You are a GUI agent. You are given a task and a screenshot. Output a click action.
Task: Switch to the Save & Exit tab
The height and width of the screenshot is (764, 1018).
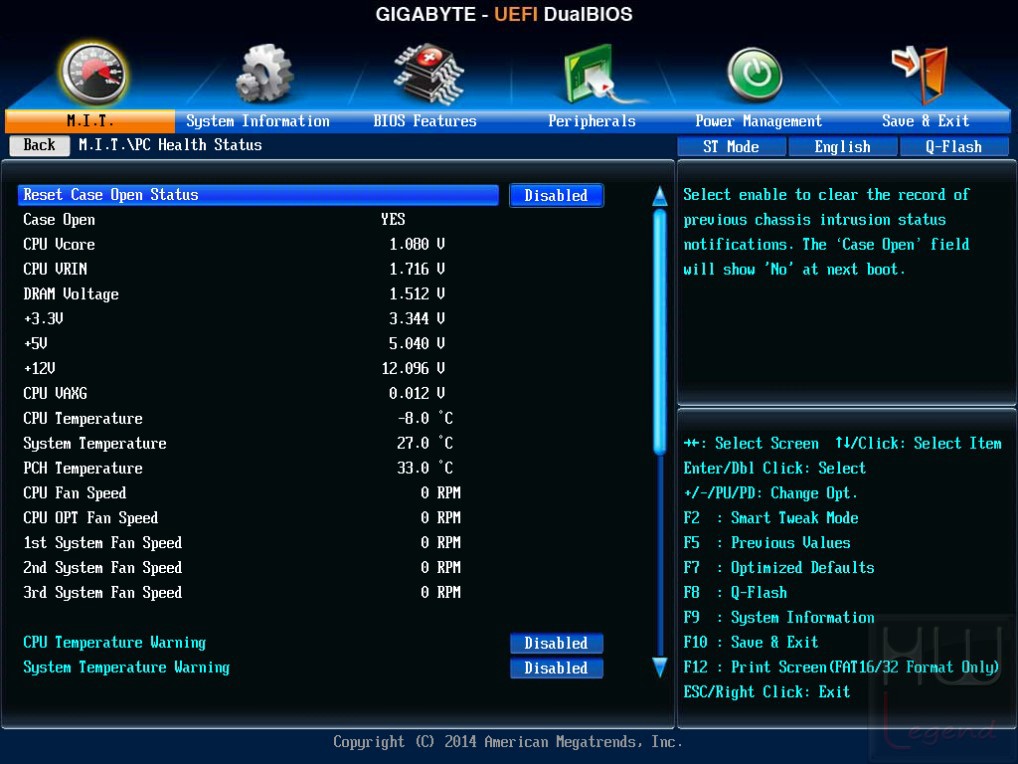coord(925,121)
